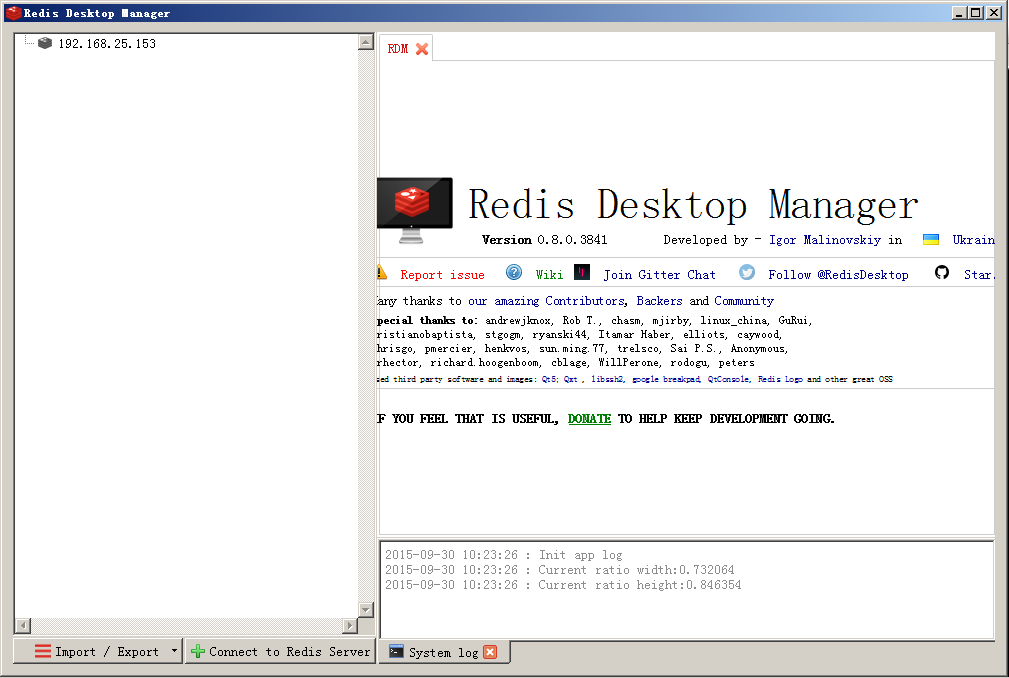1009x678 pixels.
Task: Click the Redis monitor logo image
Action: click(414, 210)
